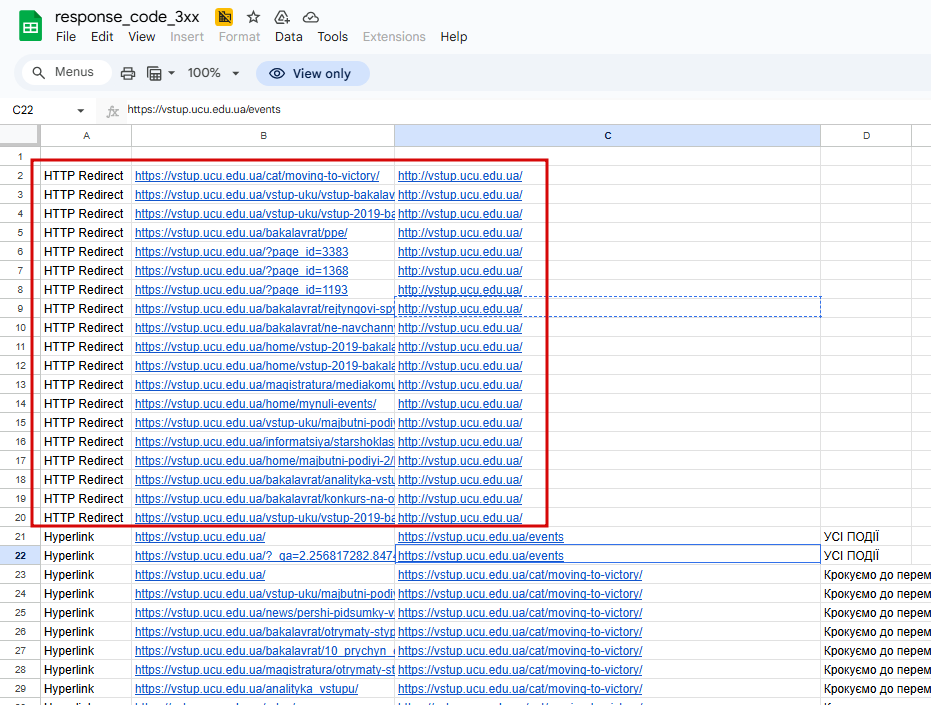Select column D header

point(866,136)
